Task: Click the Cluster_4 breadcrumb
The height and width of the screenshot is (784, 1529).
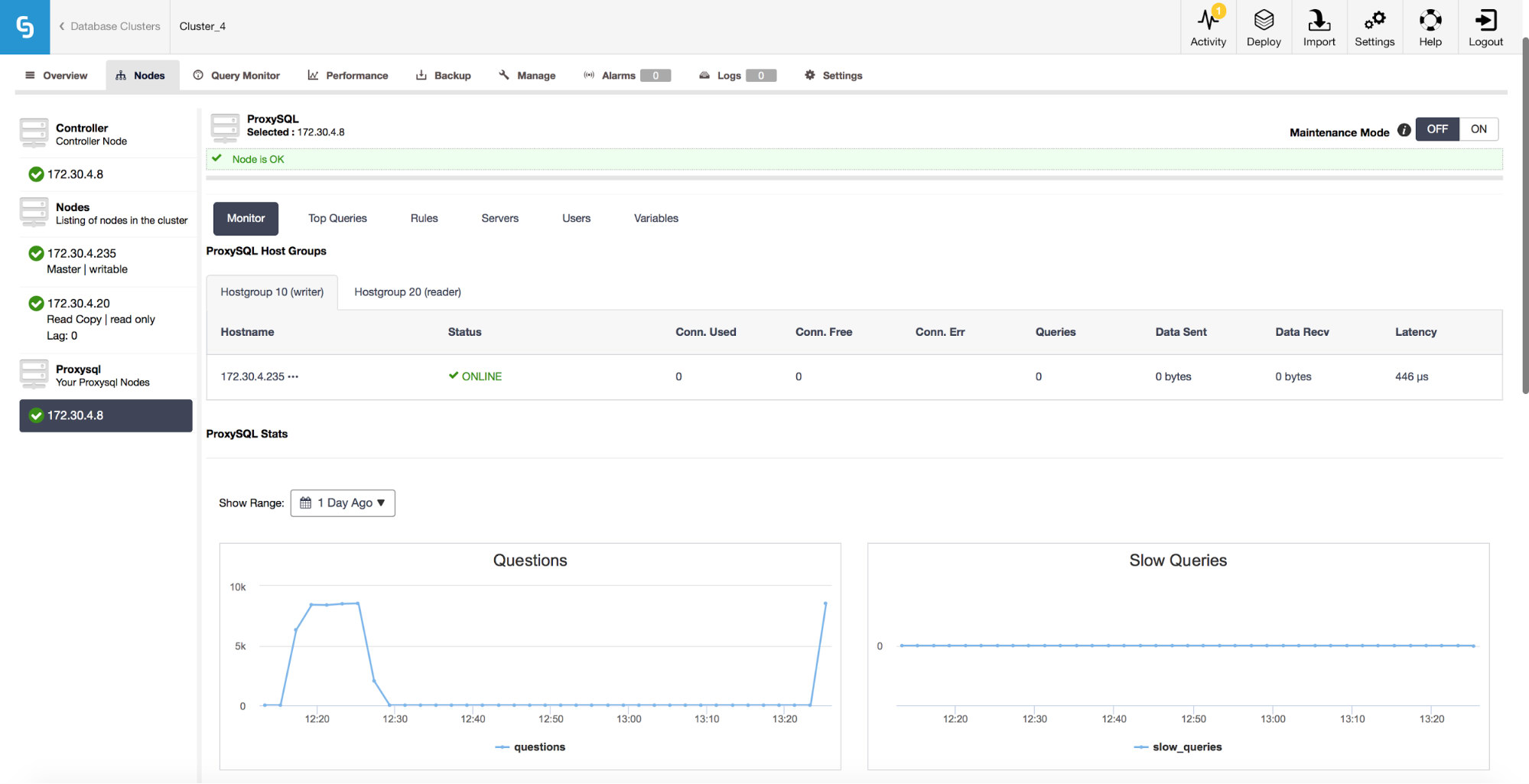Action: pyautogui.click(x=203, y=26)
